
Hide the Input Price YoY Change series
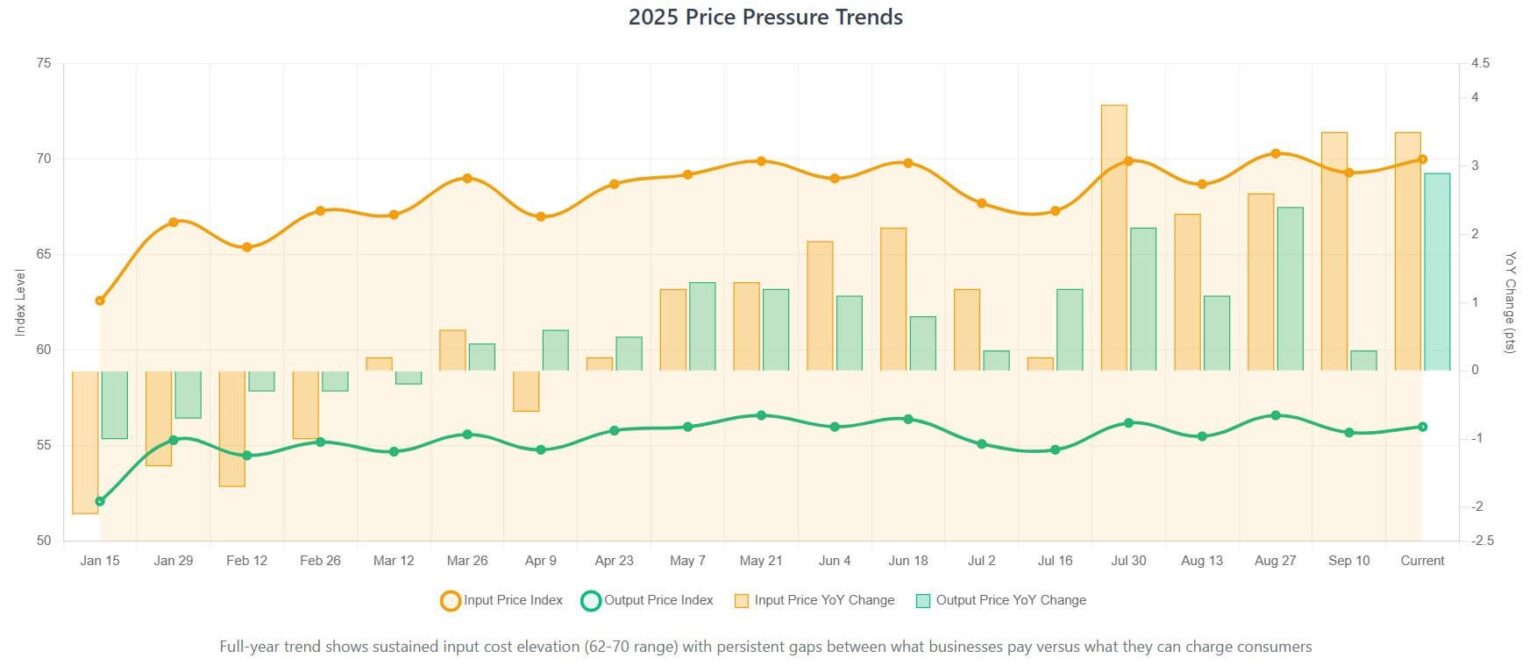(x=814, y=600)
